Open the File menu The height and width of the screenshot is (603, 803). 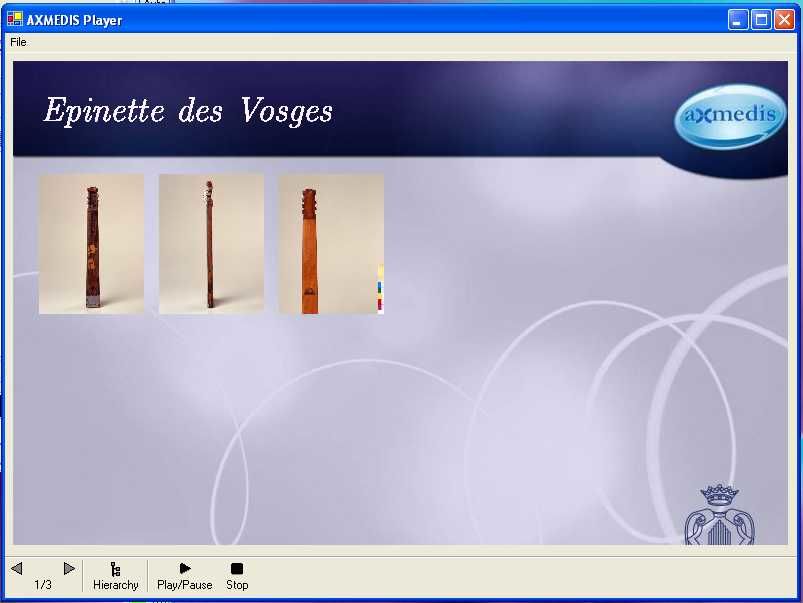tap(18, 42)
